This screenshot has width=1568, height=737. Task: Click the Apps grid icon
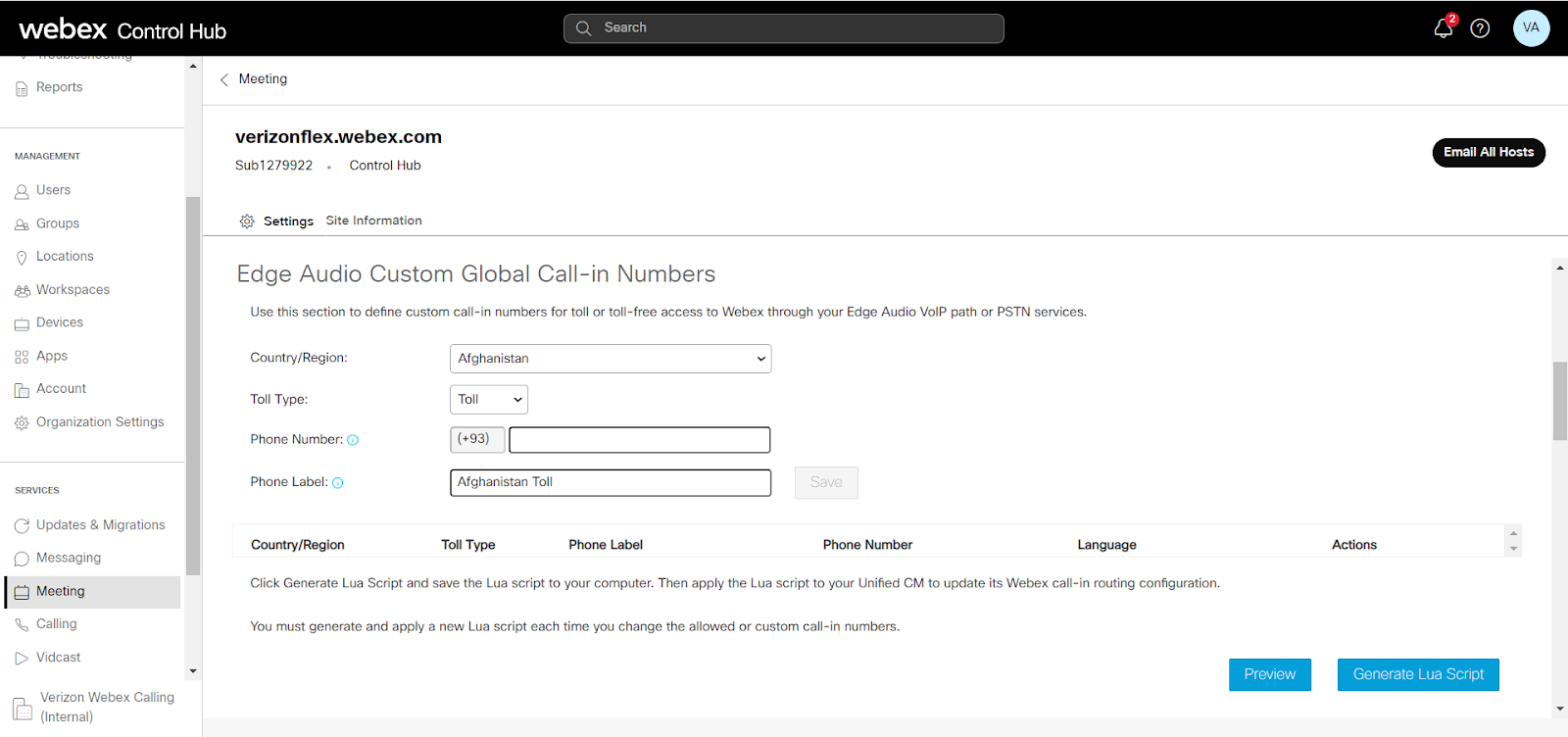pyautogui.click(x=22, y=357)
